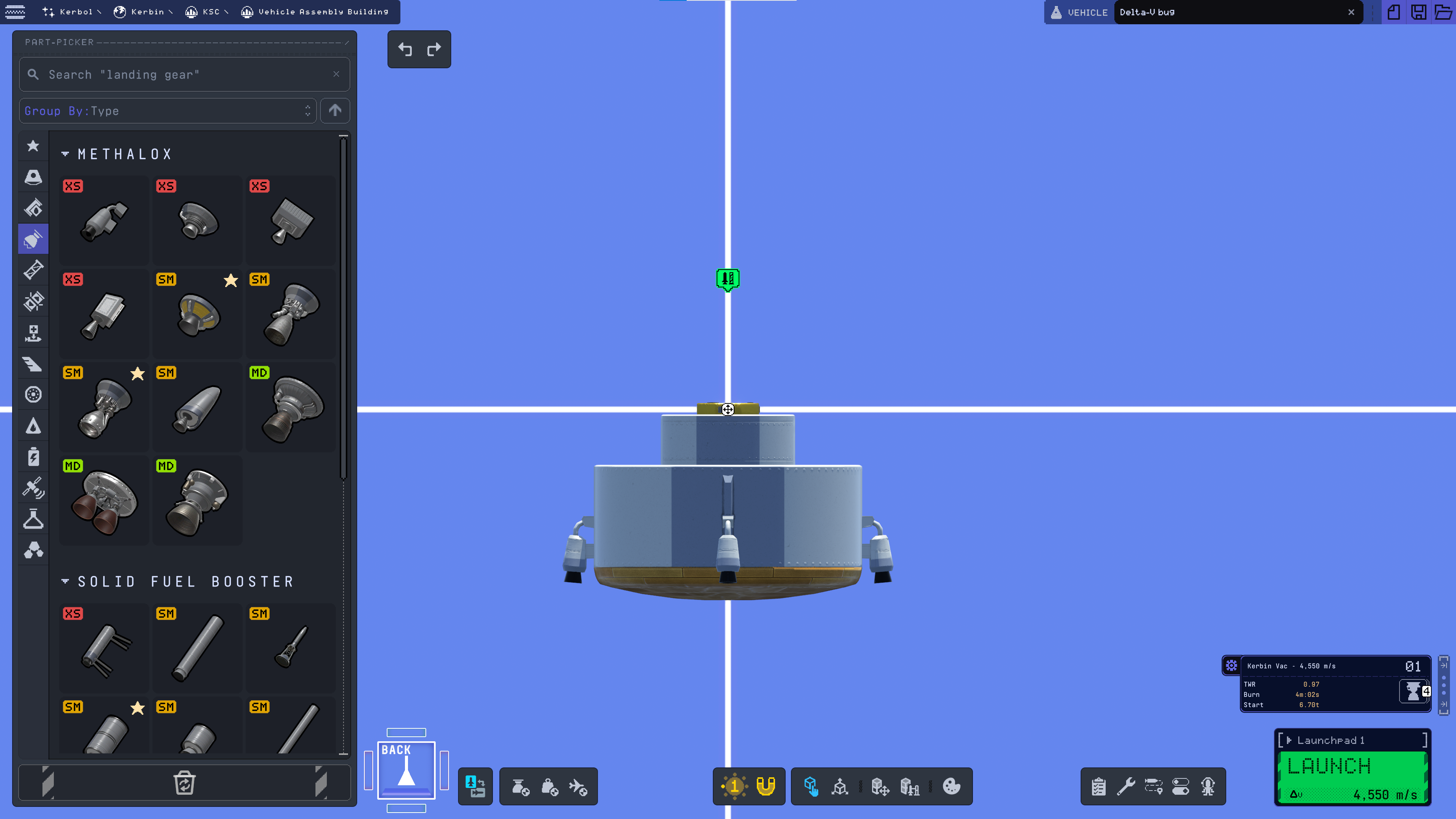Select the building-with-launch-stand tool

tap(910, 786)
